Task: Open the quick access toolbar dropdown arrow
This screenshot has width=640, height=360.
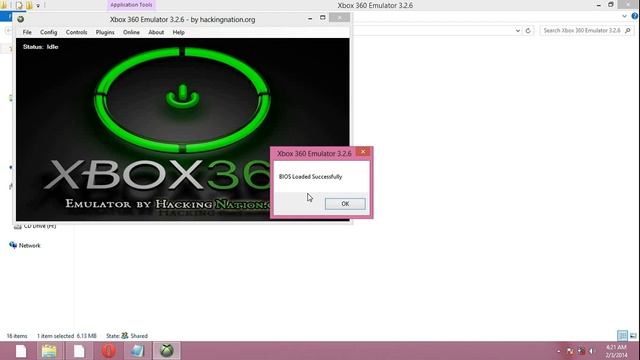Action: click(38, 6)
